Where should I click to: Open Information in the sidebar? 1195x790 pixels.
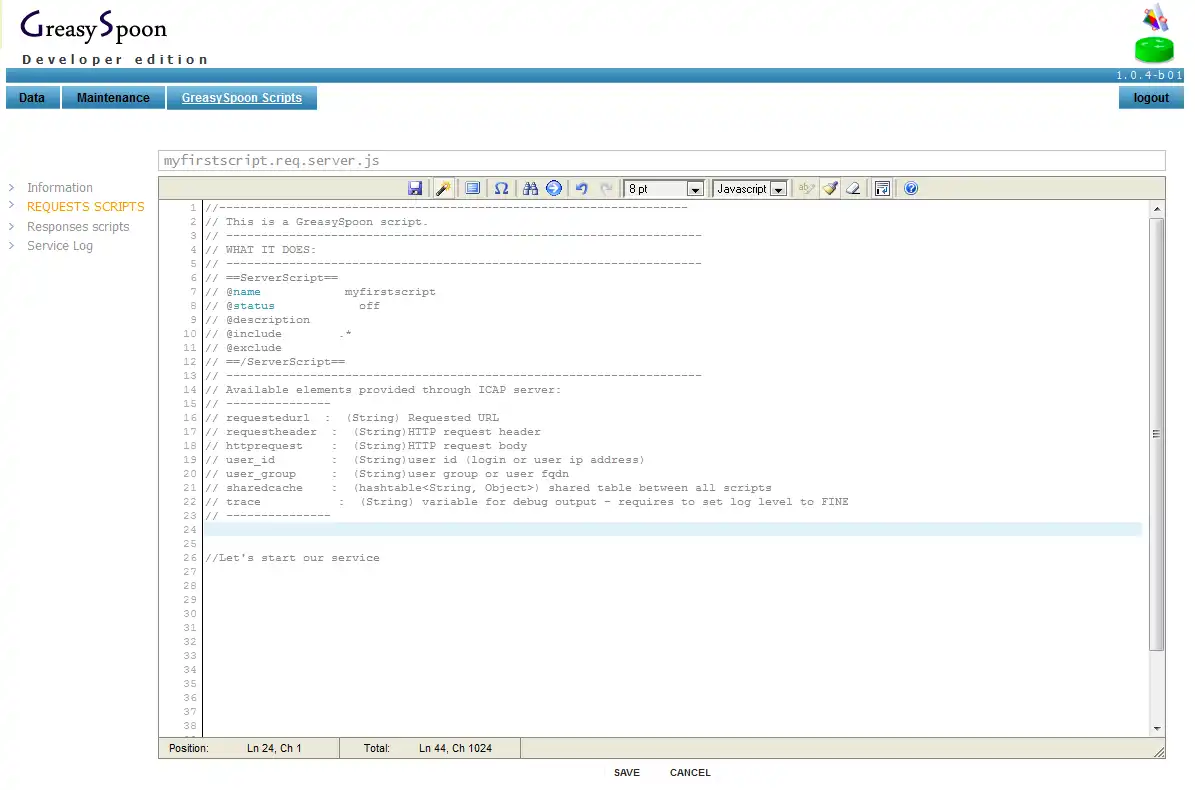[59, 187]
